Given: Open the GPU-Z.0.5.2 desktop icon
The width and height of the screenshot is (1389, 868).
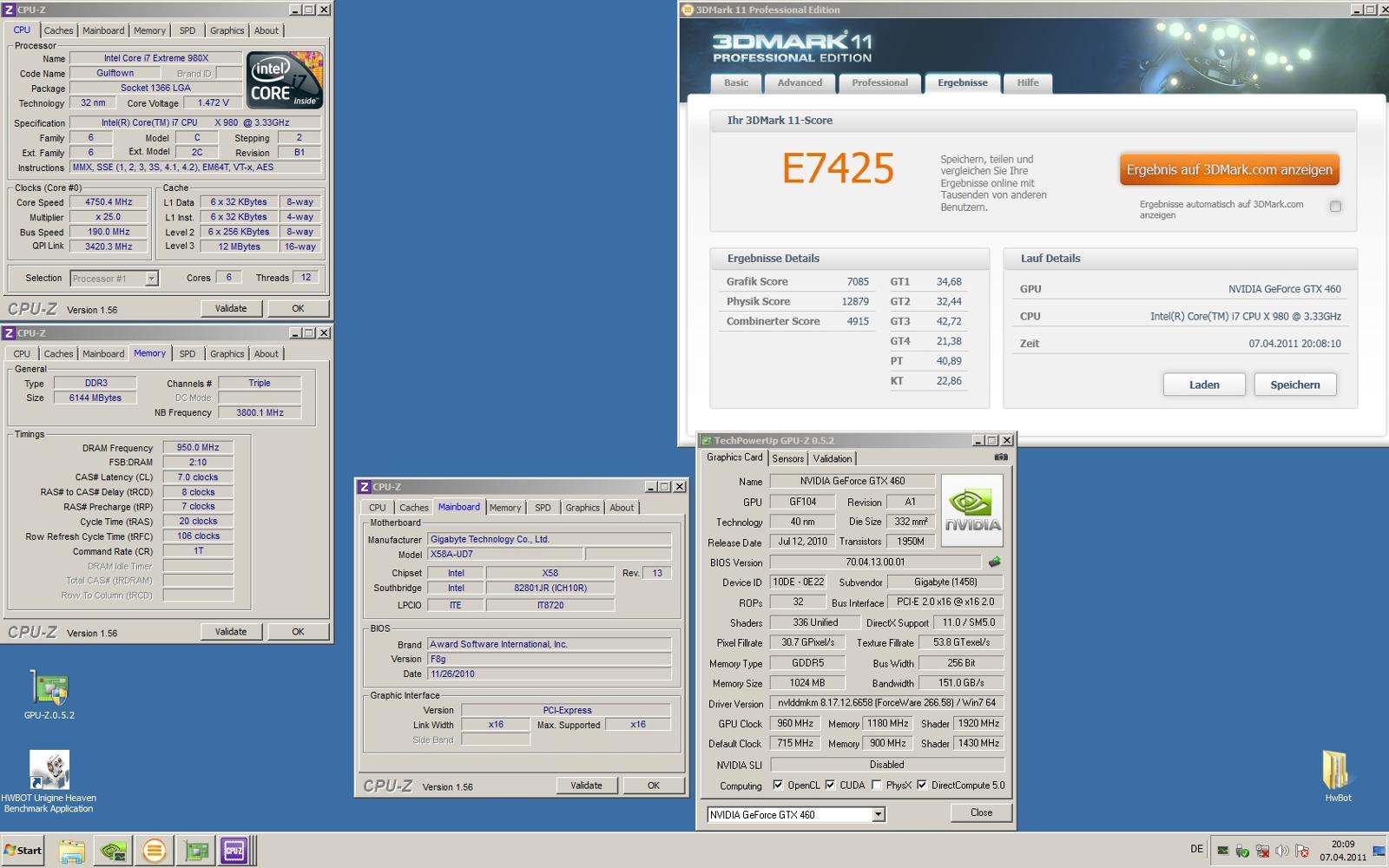Looking at the screenshot, I should coord(49,694).
